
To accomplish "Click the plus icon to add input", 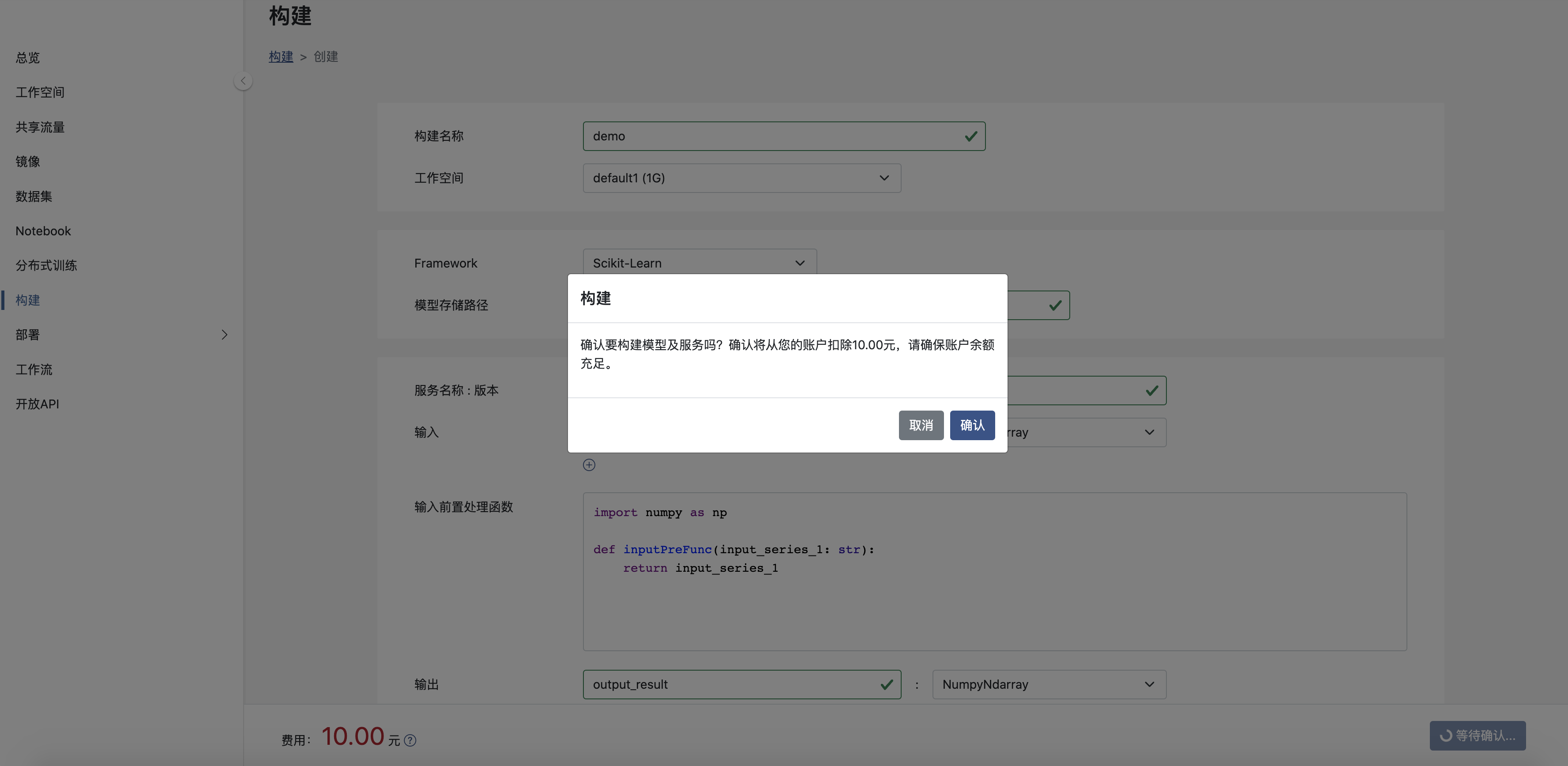I will (x=589, y=465).
